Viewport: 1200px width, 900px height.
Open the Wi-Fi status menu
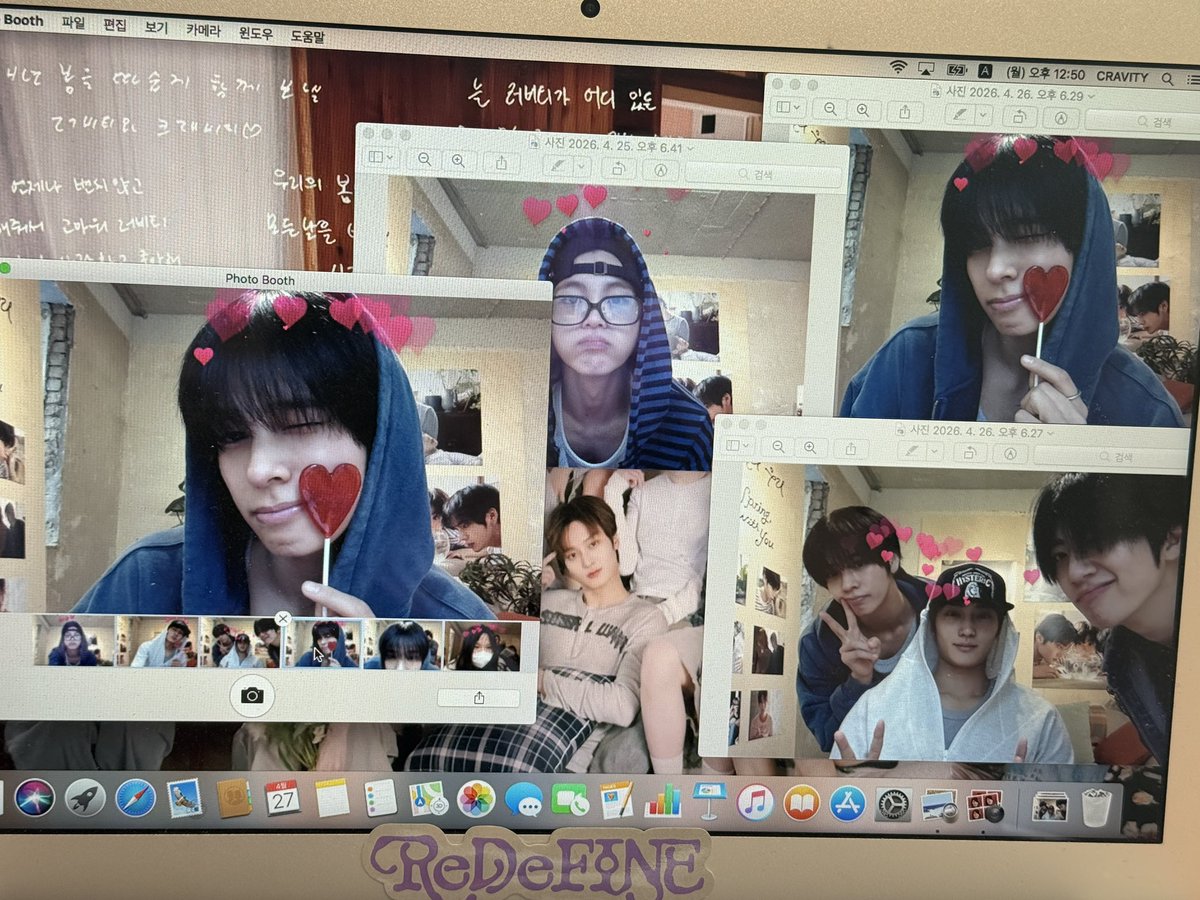point(898,67)
